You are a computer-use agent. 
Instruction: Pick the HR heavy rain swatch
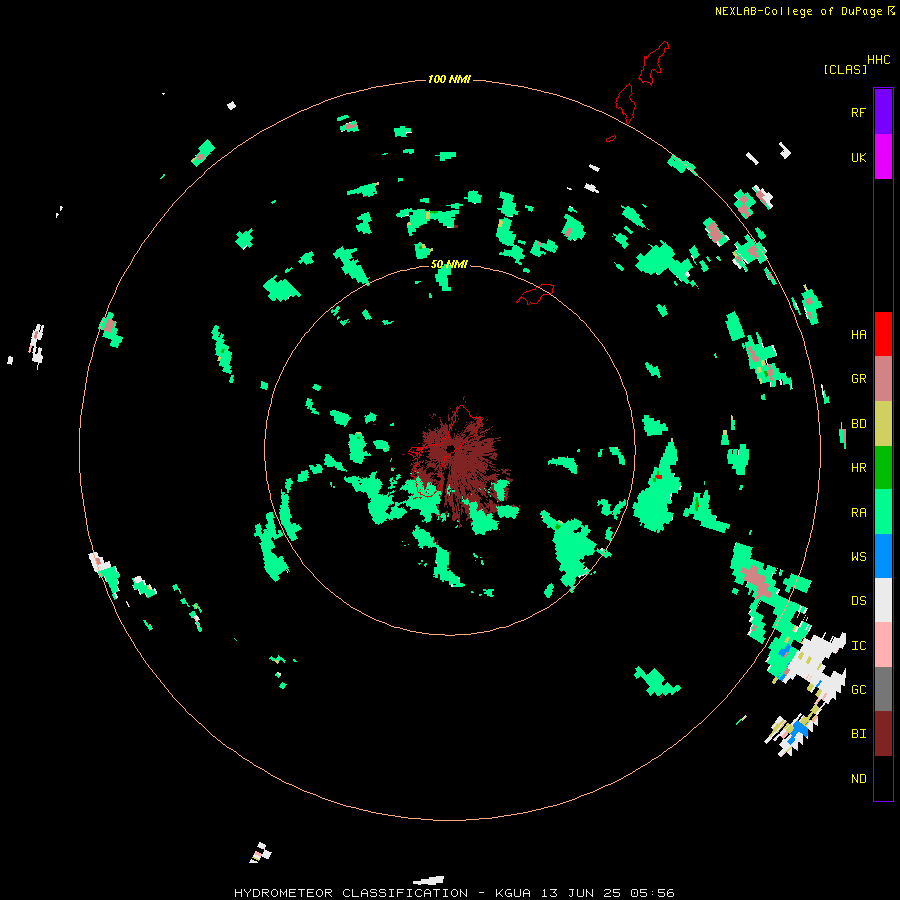tap(883, 468)
